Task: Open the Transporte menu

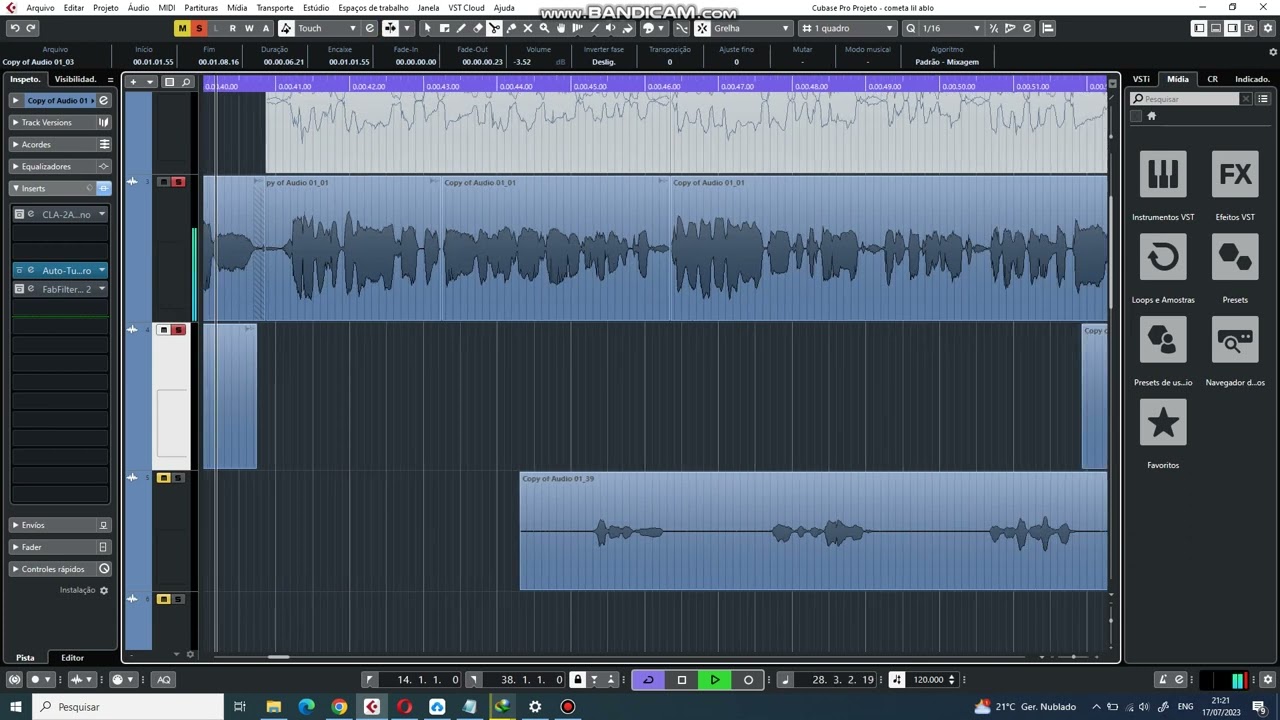Action: 275,8
